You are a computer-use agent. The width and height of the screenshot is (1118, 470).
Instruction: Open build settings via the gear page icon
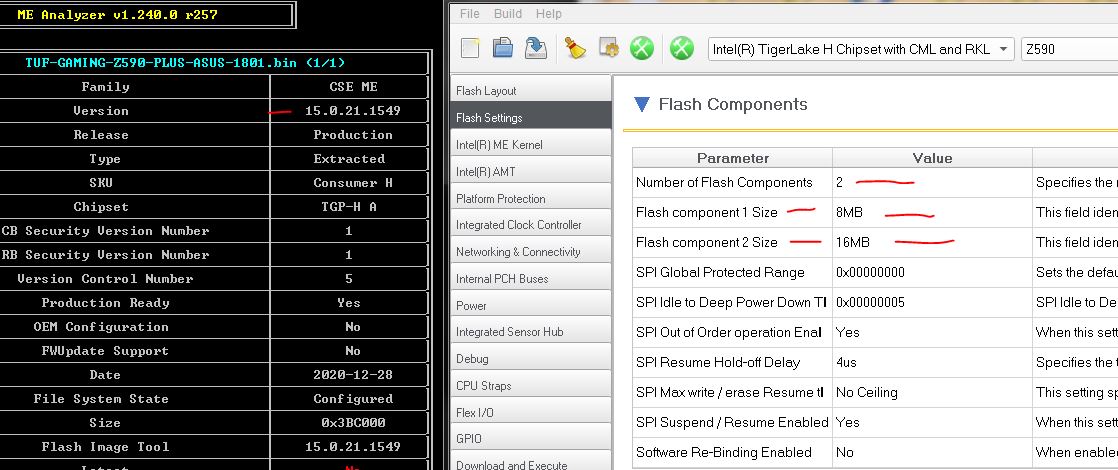coord(608,48)
